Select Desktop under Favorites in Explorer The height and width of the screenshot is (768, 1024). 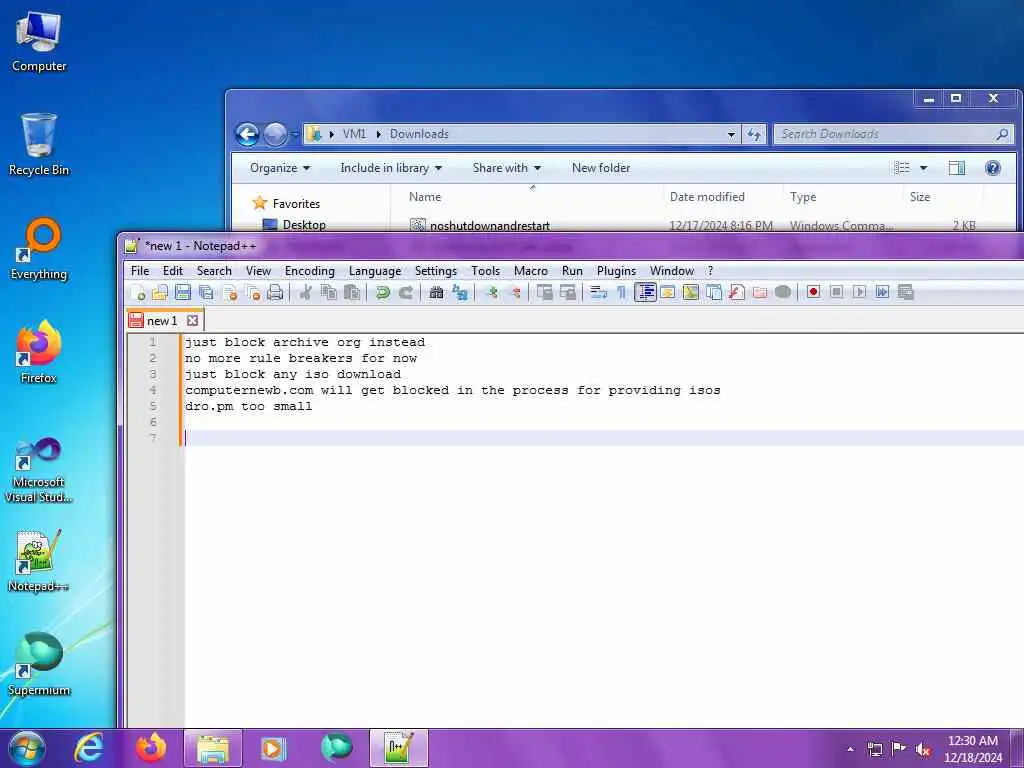pos(294,225)
